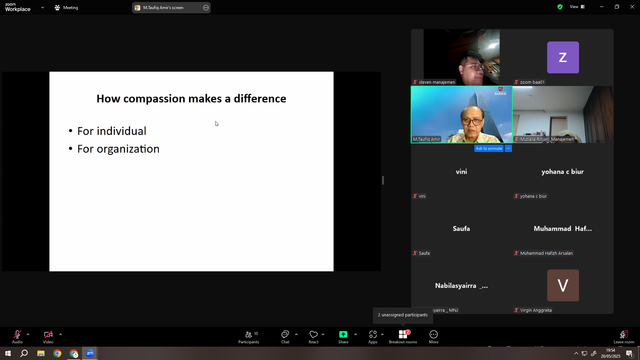The height and width of the screenshot is (360, 640).
Task: Click slide title How compassion makes a difference
Action: (x=191, y=98)
